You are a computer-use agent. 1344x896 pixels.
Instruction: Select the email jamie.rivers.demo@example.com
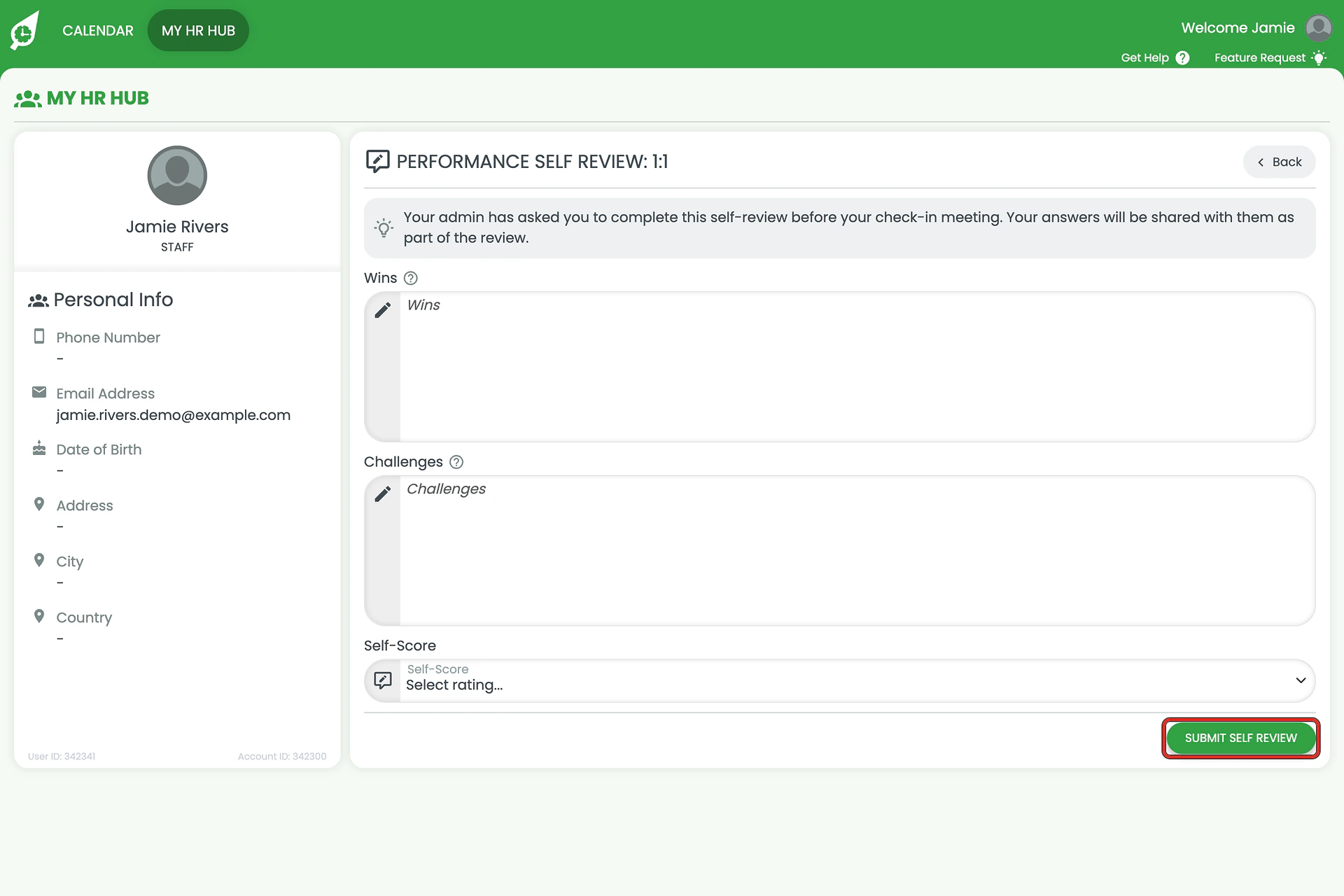[x=173, y=415]
